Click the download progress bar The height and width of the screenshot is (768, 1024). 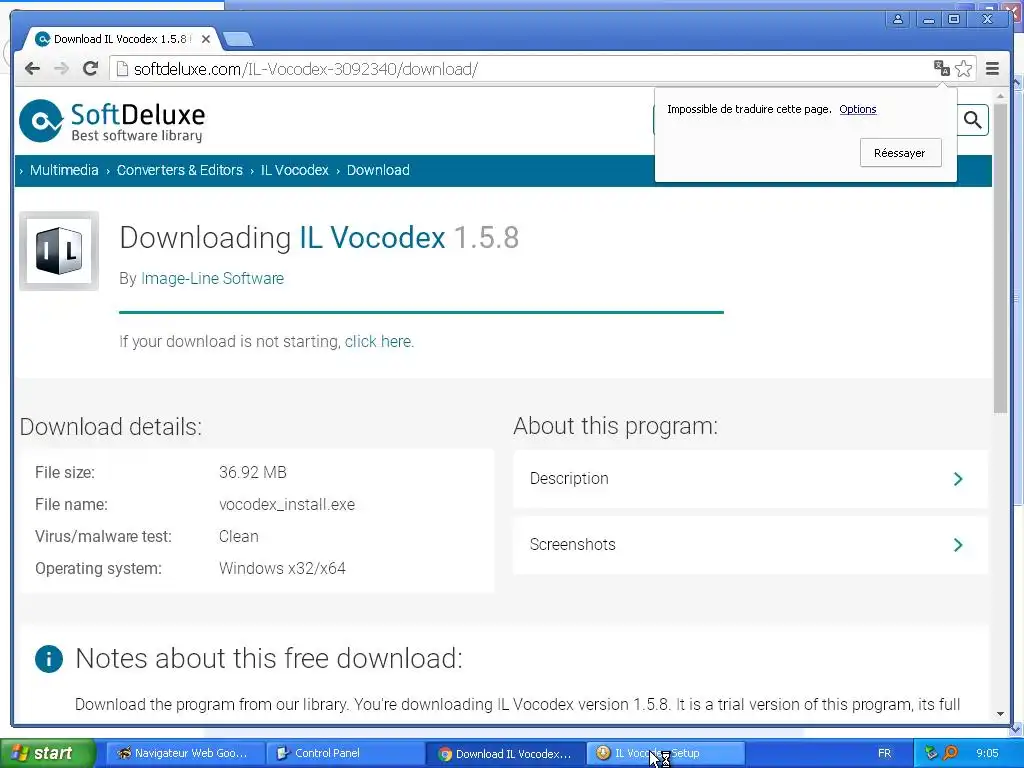point(421,312)
